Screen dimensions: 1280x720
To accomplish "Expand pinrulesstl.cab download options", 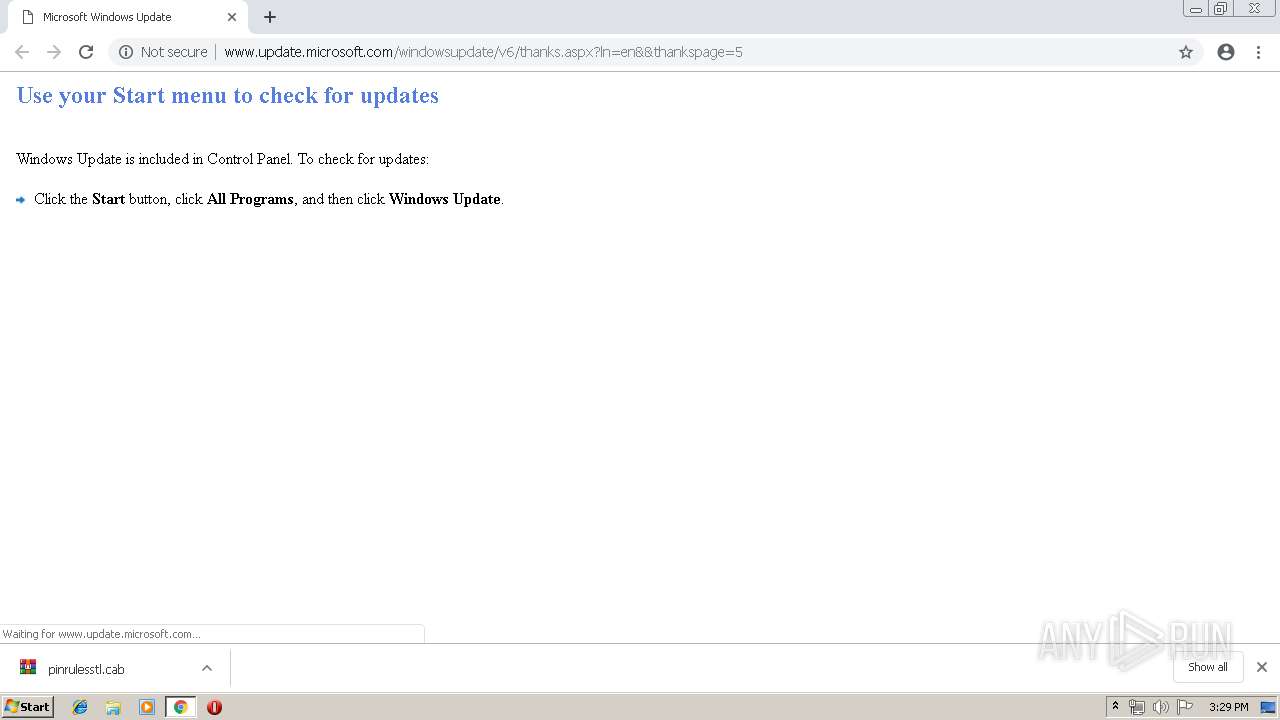I will [207, 668].
